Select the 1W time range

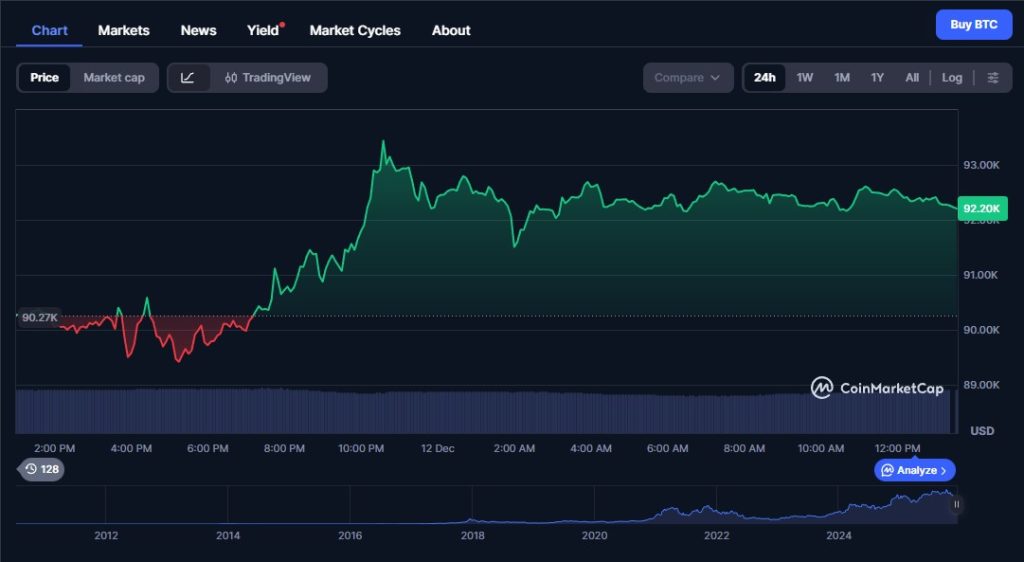805,78
